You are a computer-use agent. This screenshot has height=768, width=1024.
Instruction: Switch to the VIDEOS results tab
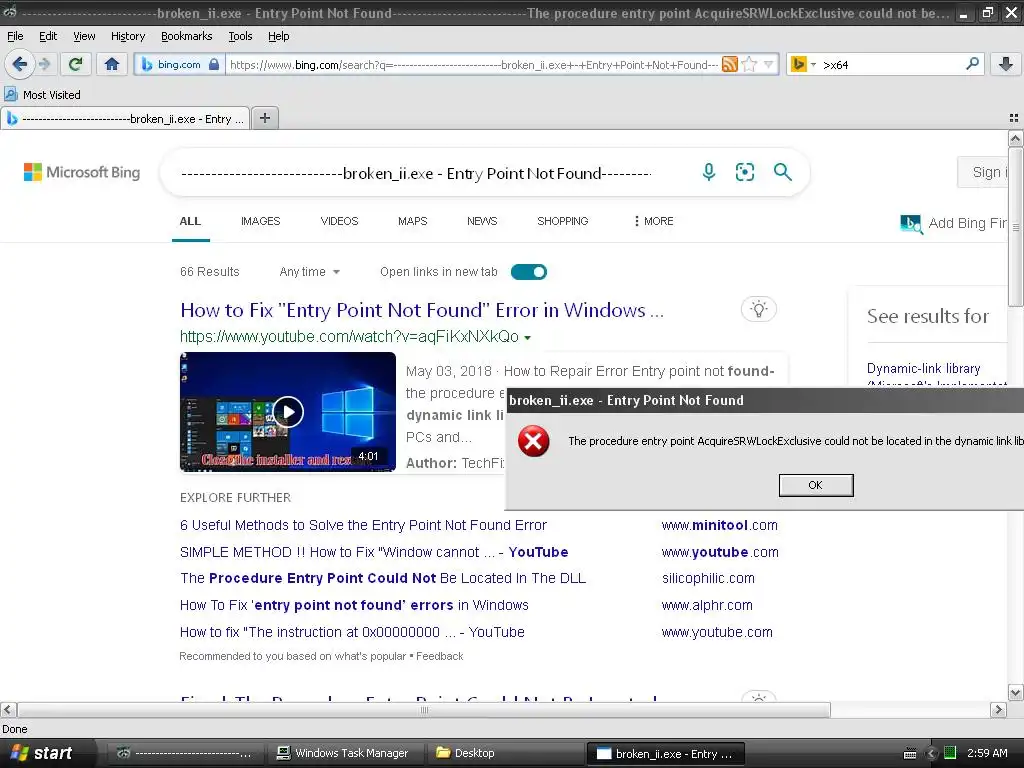click(x=340, y=221)
